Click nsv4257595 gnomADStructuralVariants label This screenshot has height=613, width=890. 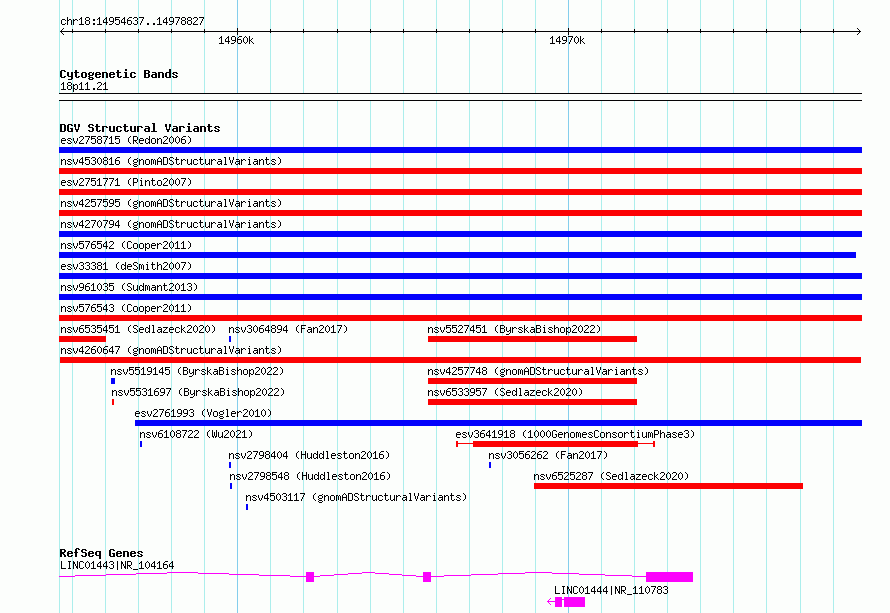pos(171,203)
